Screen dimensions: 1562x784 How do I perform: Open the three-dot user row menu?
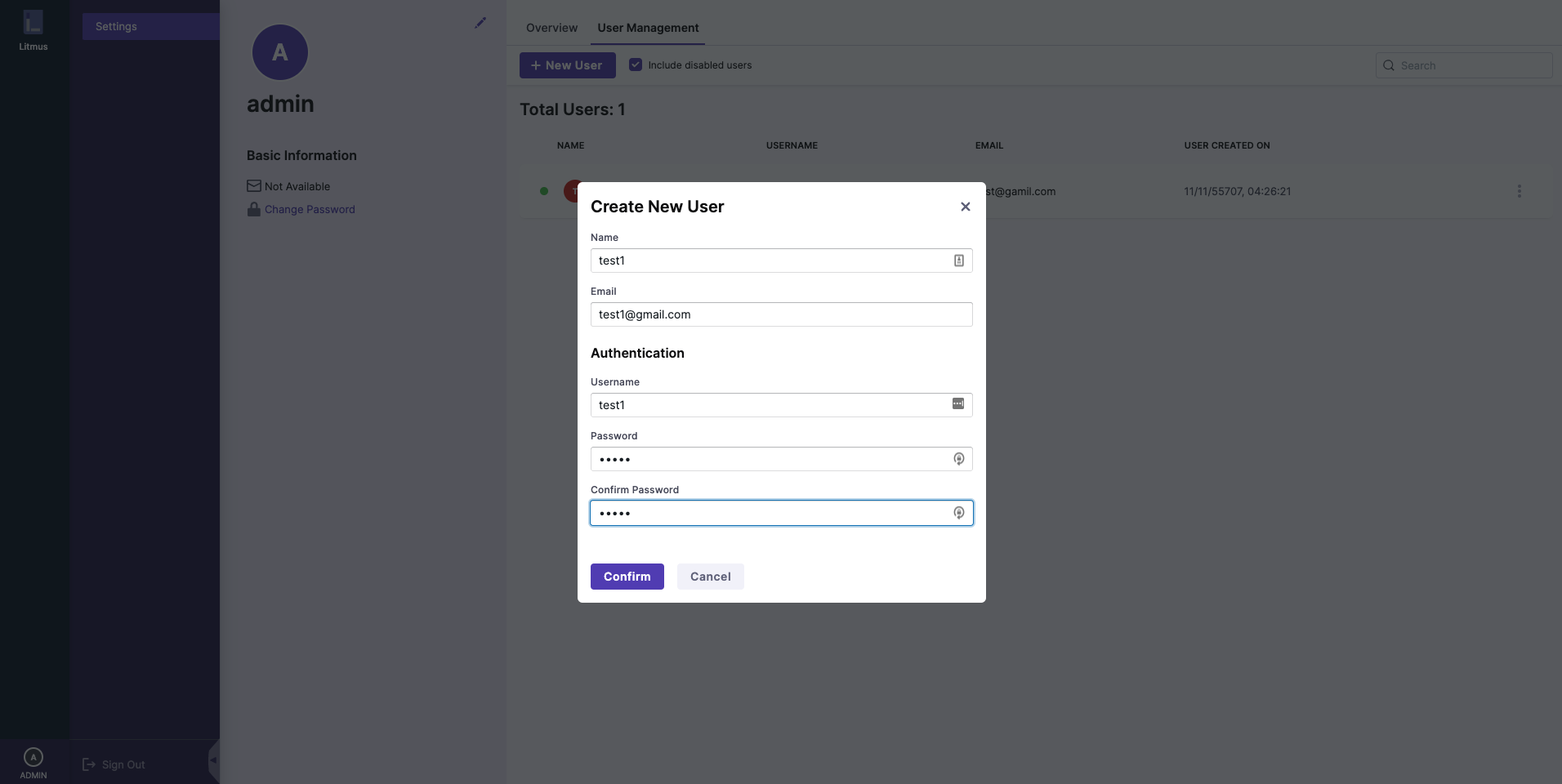(1519, 191)
